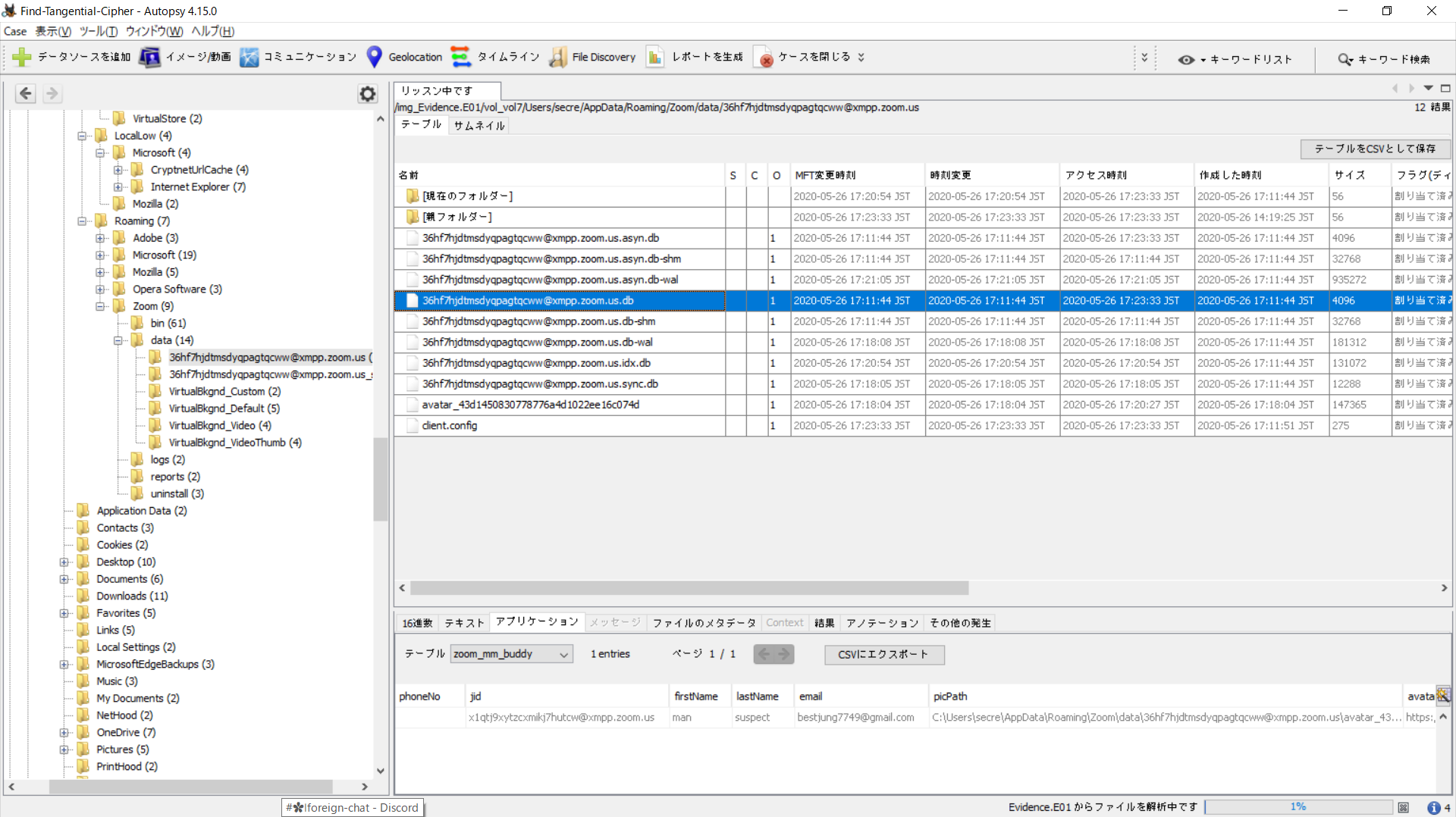The image size is (1456, 817).
Task: Select VirtualBkgnd_Video (4) folder
Action: tap(220, 426)
